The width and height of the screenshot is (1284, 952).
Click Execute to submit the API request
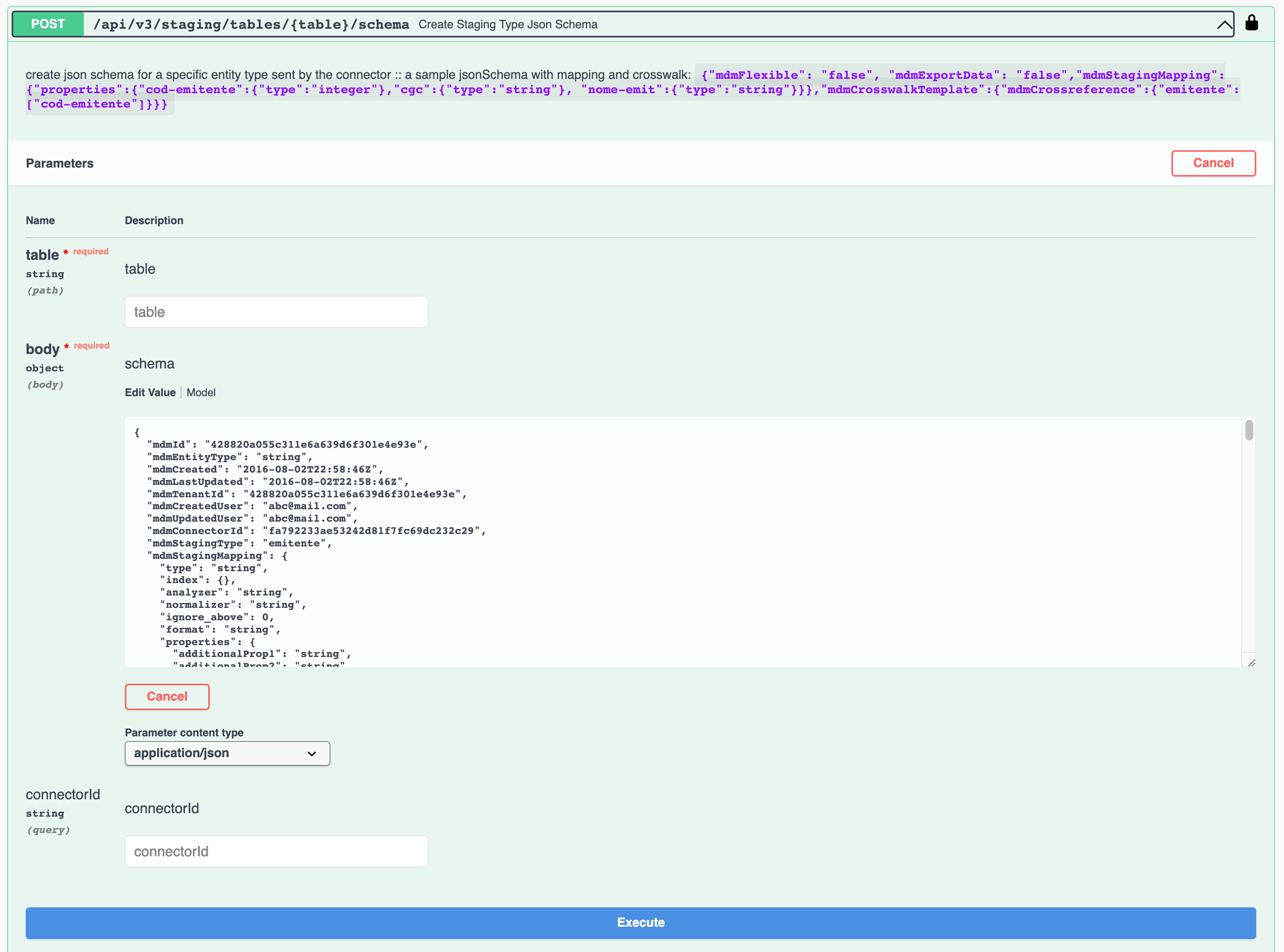click(x=642, y=922)
